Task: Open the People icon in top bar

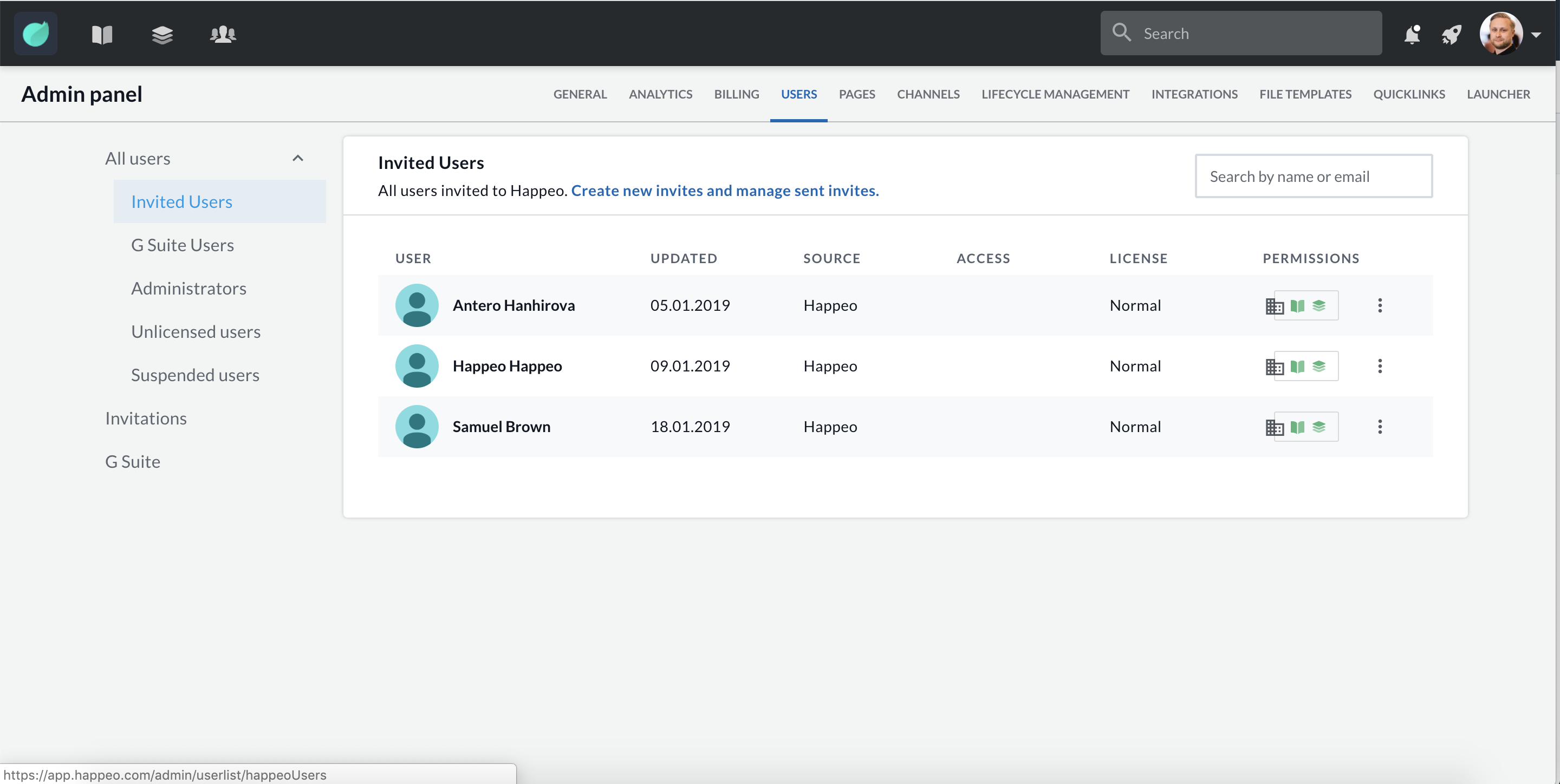Action: 223,35
